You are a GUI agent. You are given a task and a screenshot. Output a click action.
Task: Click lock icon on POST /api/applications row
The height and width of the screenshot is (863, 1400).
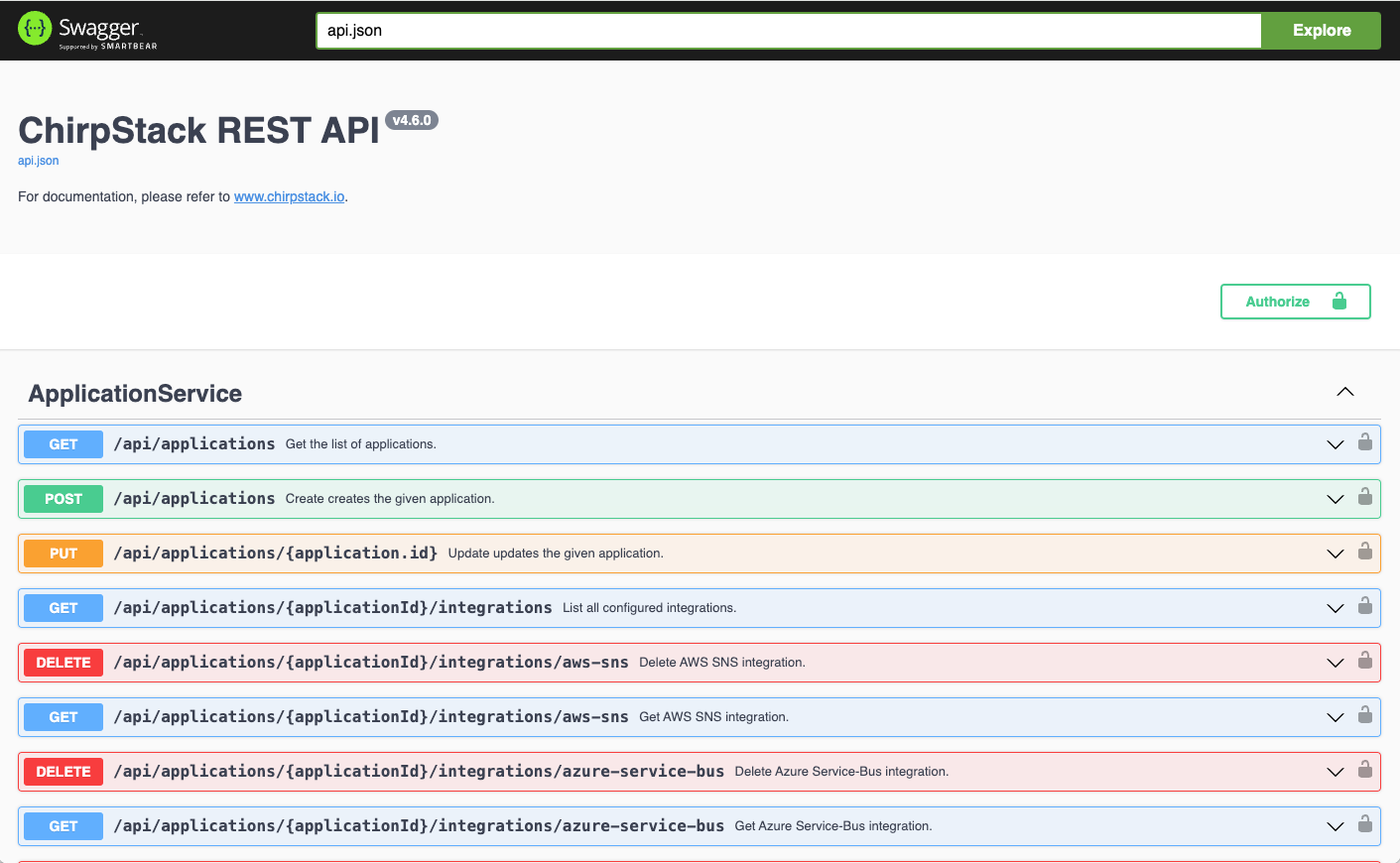click(x=1365, y=497)
